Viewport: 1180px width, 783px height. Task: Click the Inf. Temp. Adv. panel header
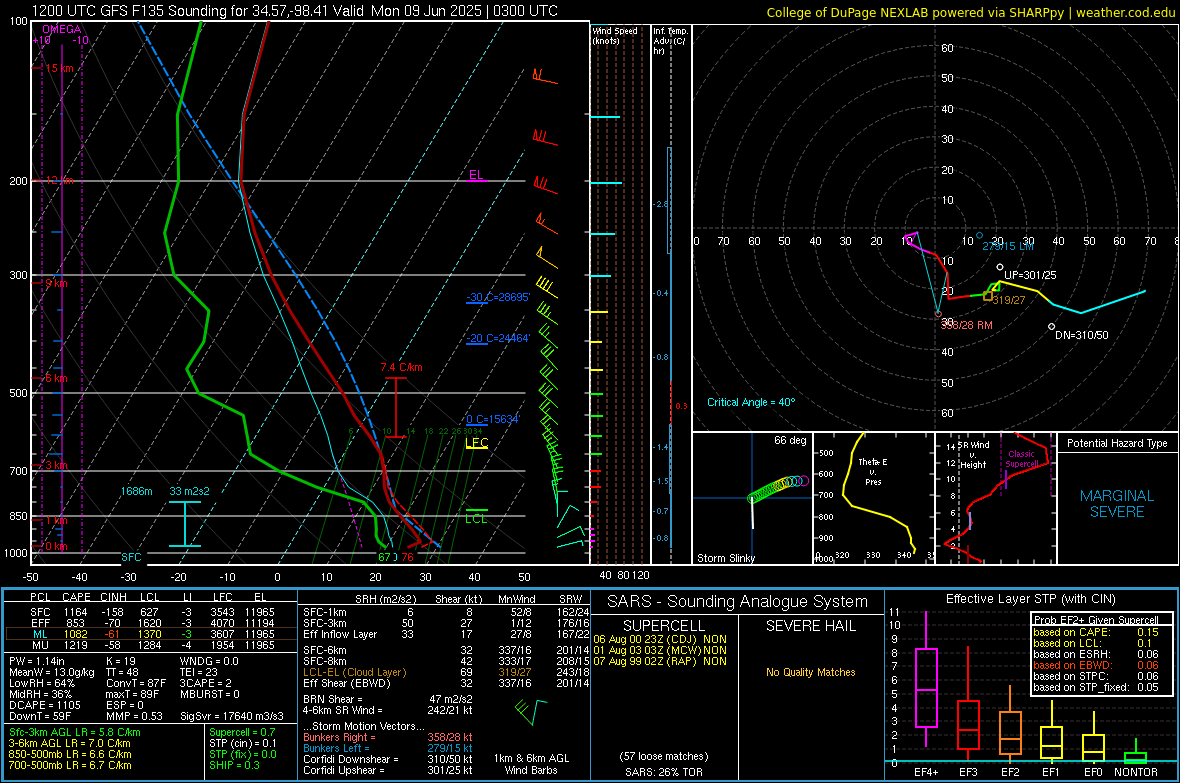coord(670,41)
